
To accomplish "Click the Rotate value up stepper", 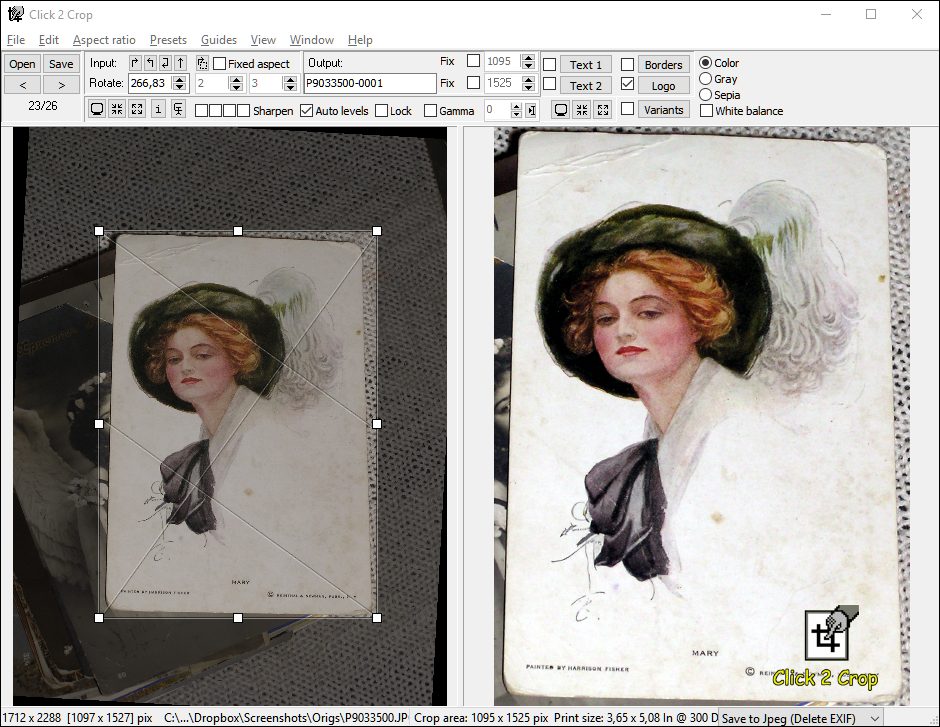I will (178, 79).
